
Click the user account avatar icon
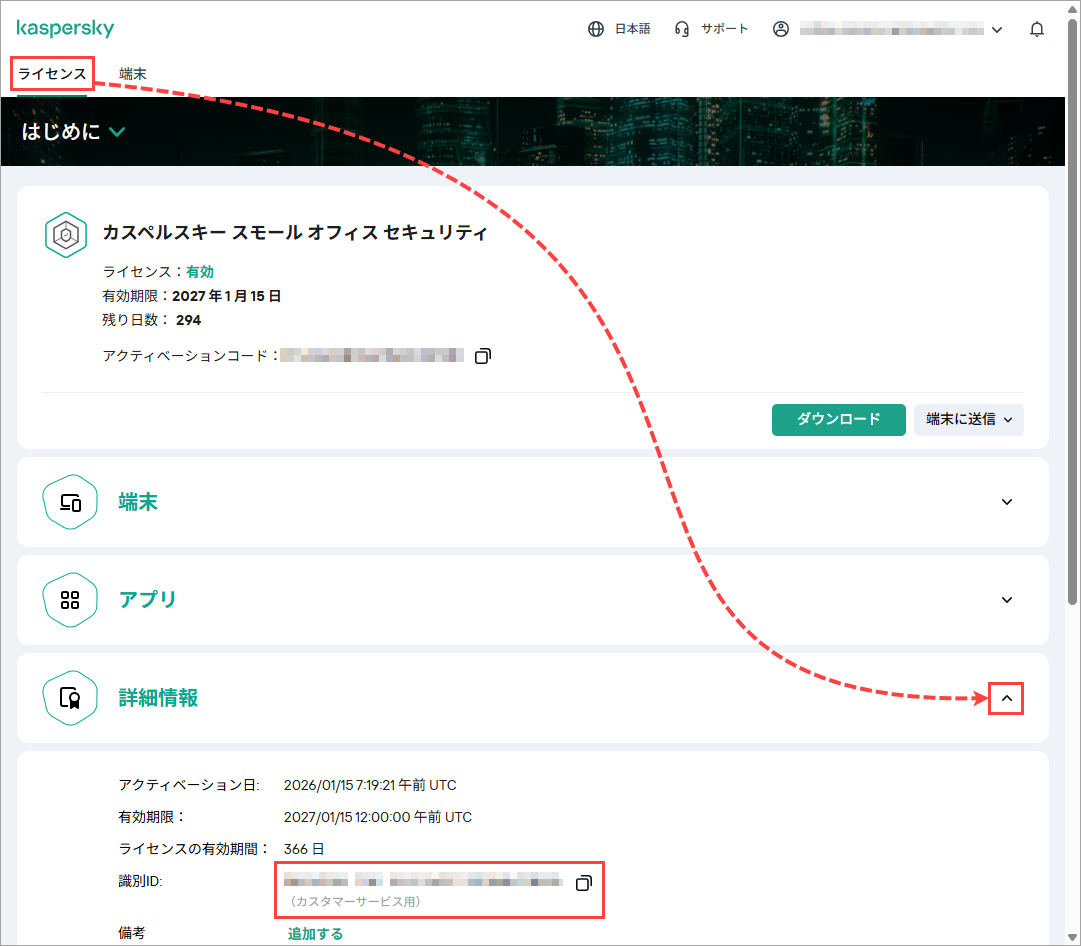780,29
